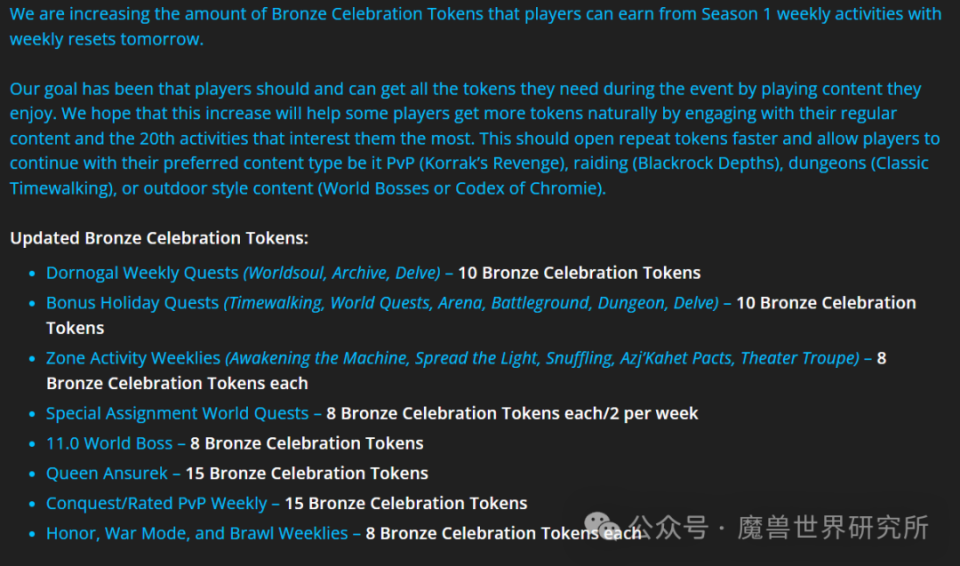This screenshot has height=566, width=960.
Task: Click the 魔兽世界研究所 watermark text
Action: pyautogui.click(x=833, y=526)
